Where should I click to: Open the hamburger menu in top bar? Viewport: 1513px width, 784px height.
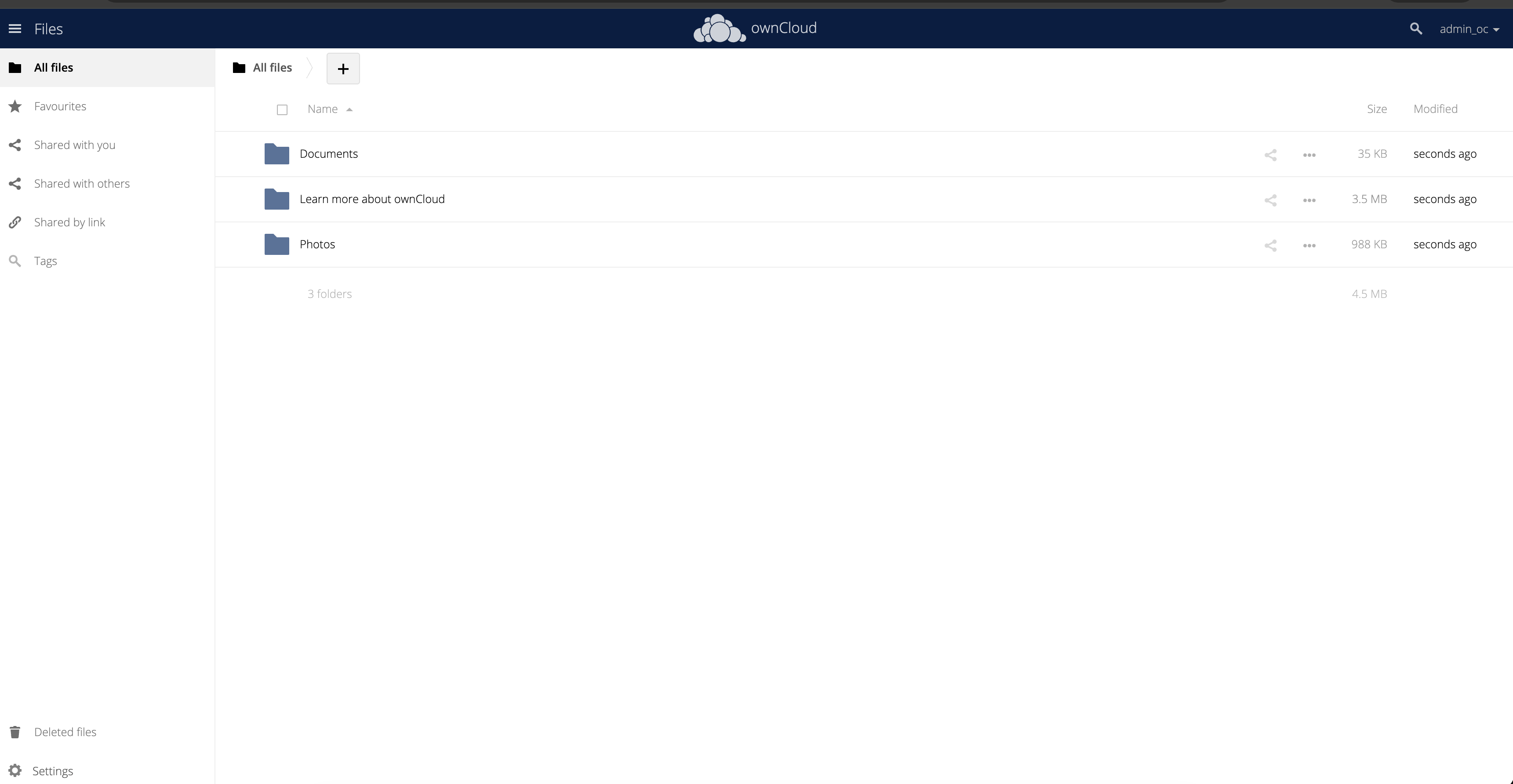point(15,28)
